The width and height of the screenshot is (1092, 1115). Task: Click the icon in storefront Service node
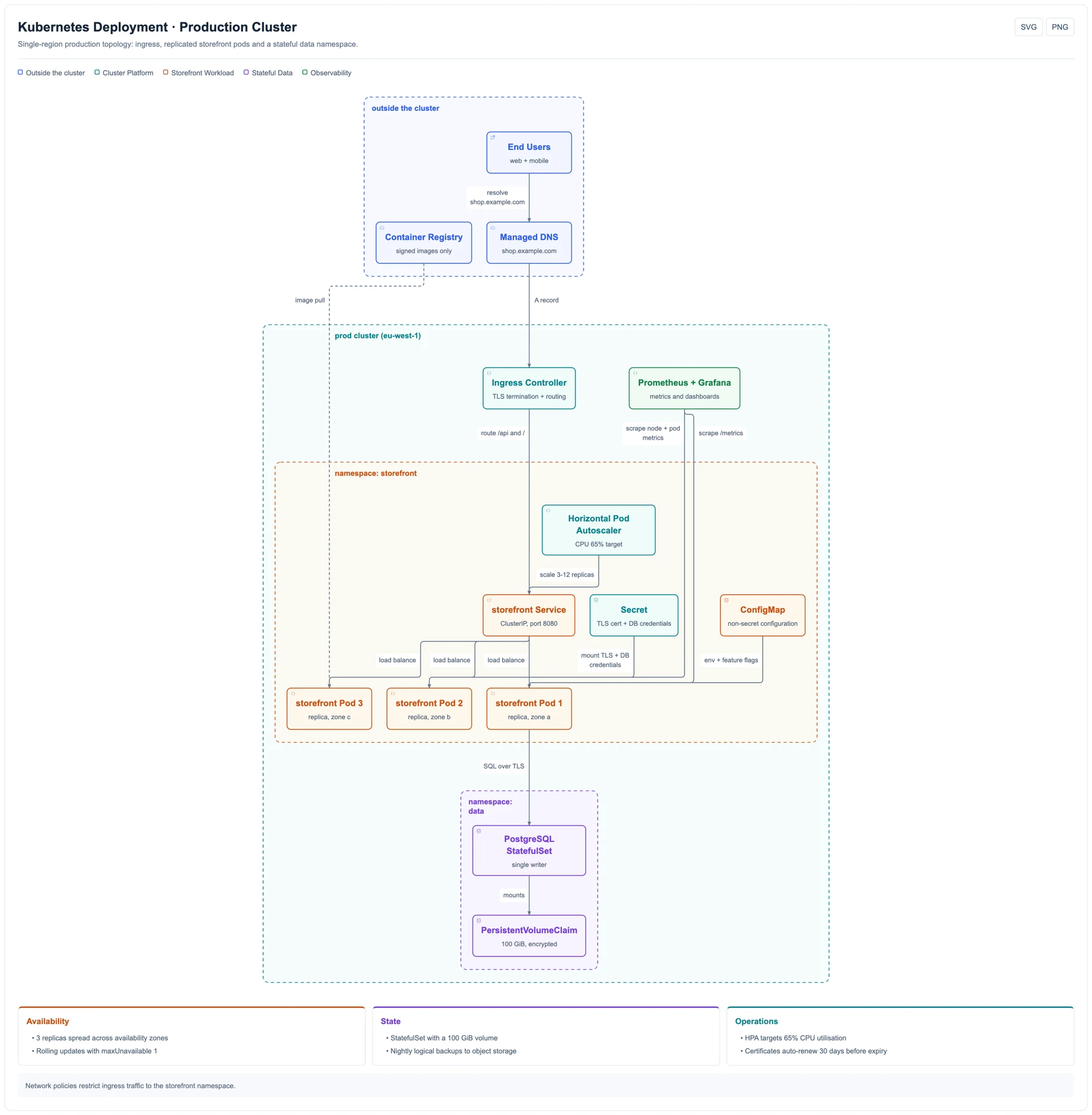coord(489,600)
